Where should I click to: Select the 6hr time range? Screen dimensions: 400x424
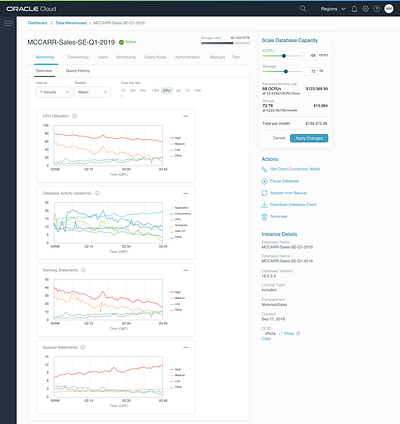click(143, 91)
